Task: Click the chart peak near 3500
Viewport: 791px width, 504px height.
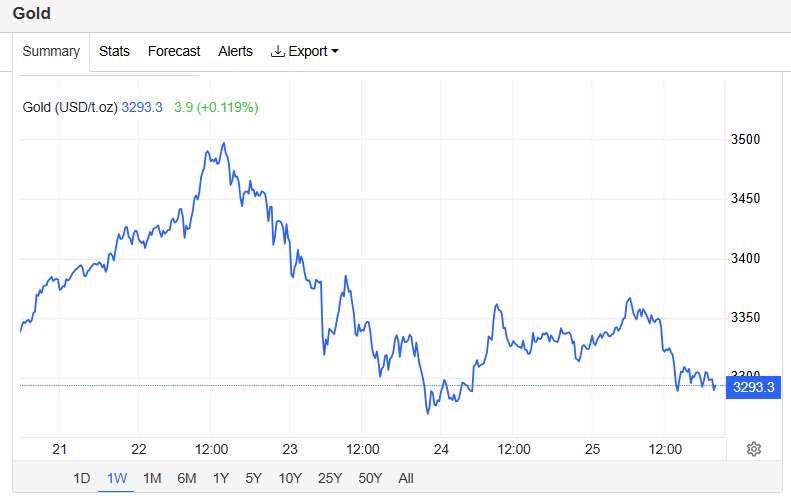Action: pyautogui.click(x=224, y=143)
